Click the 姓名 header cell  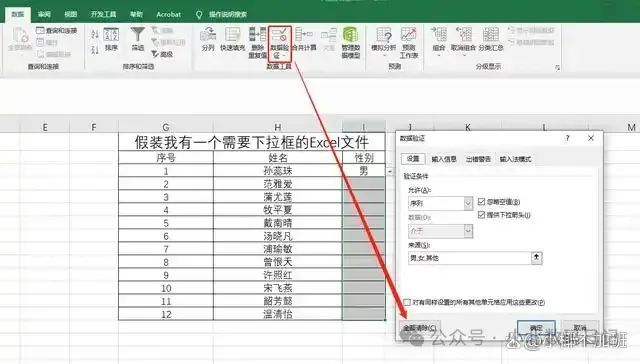tap(278, 157)
